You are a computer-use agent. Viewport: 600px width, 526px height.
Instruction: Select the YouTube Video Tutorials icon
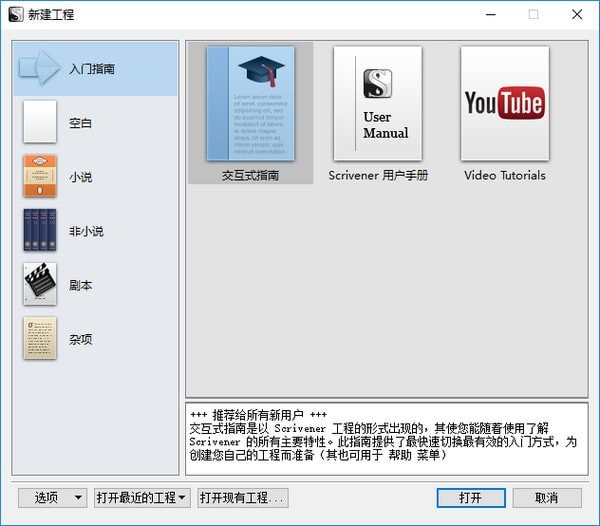click(x=504, y=104)
